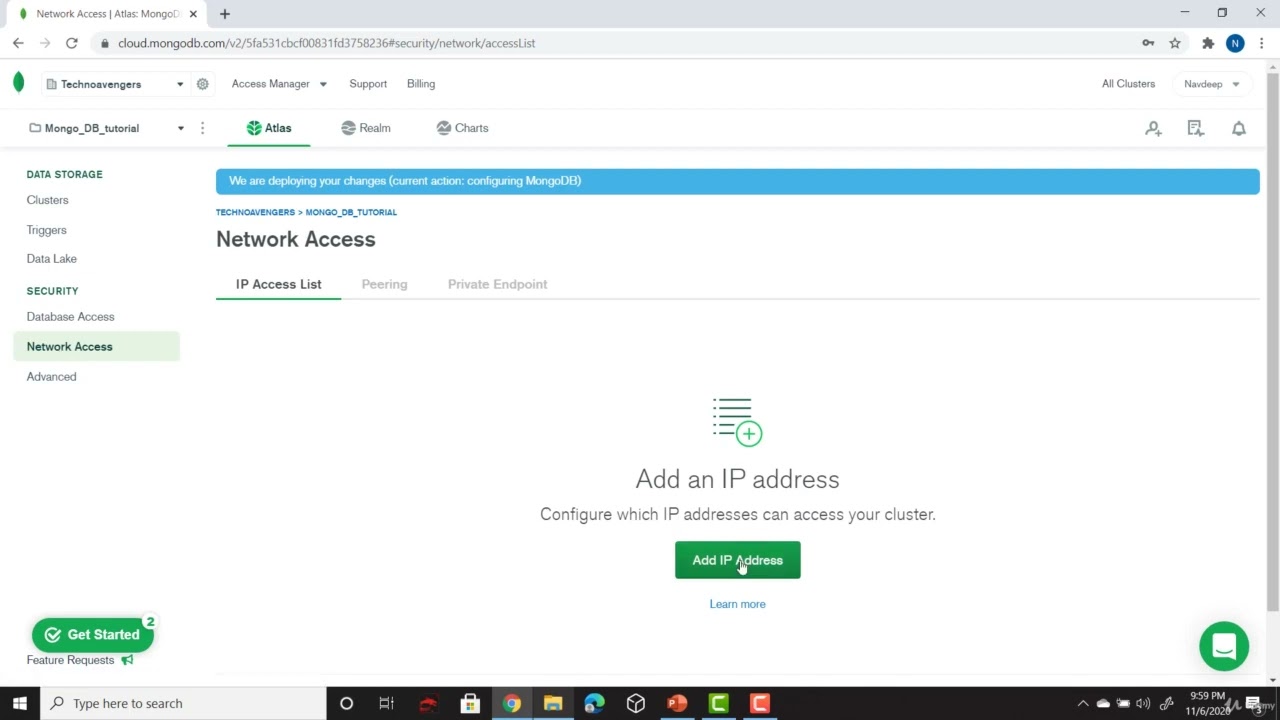Screen dimensions: 1280x720
Task: Open the project activity feed icon
Action: click(1195, 128)
